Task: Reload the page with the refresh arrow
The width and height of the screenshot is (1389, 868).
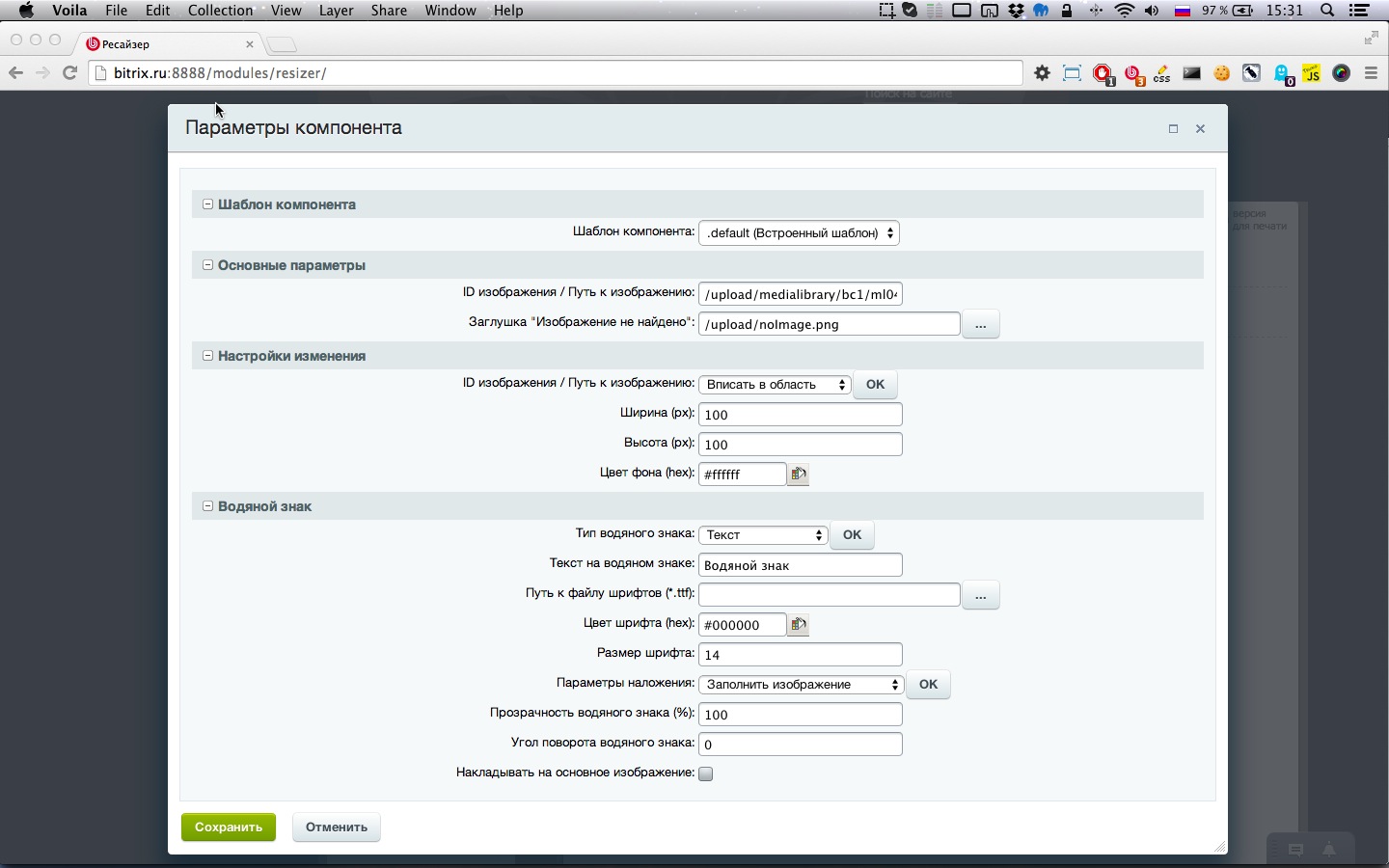Action: [x=69, y=72]
